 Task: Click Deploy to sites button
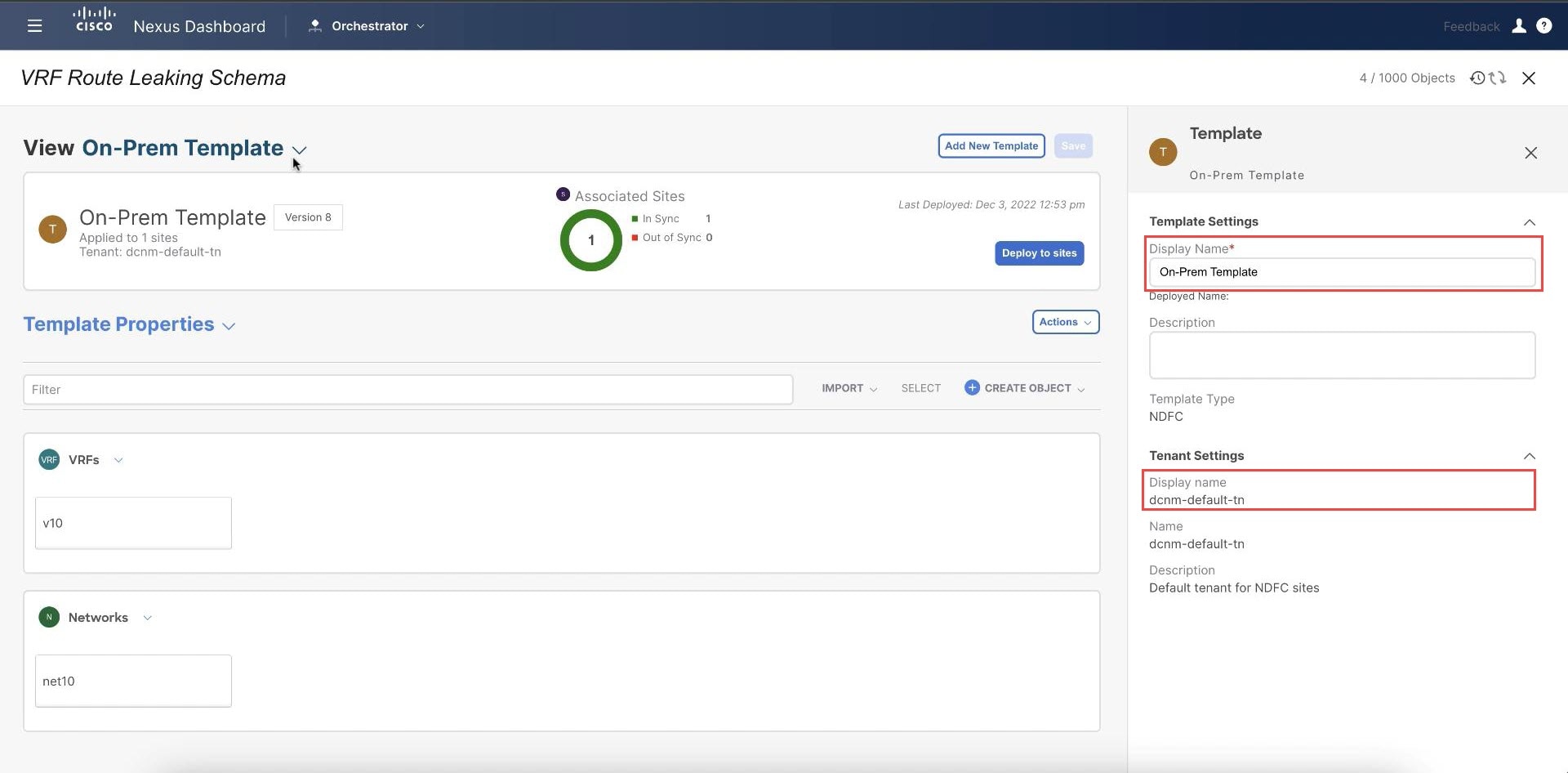(1039, 253)
